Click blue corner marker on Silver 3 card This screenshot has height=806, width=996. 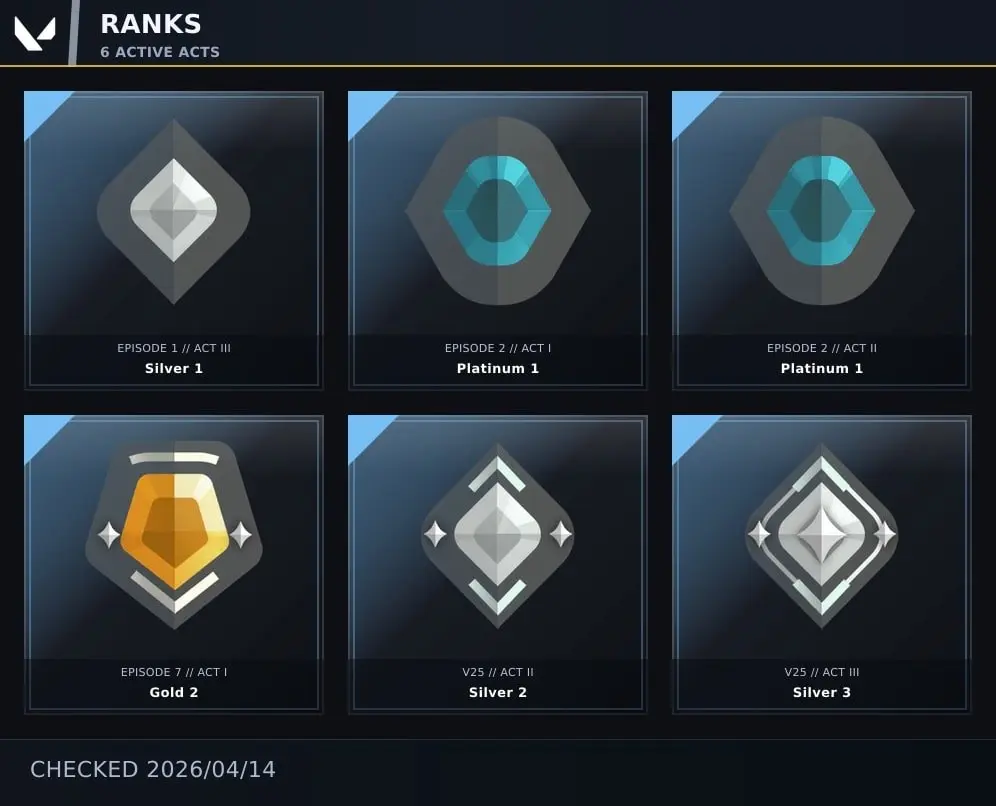coord(689,433)
